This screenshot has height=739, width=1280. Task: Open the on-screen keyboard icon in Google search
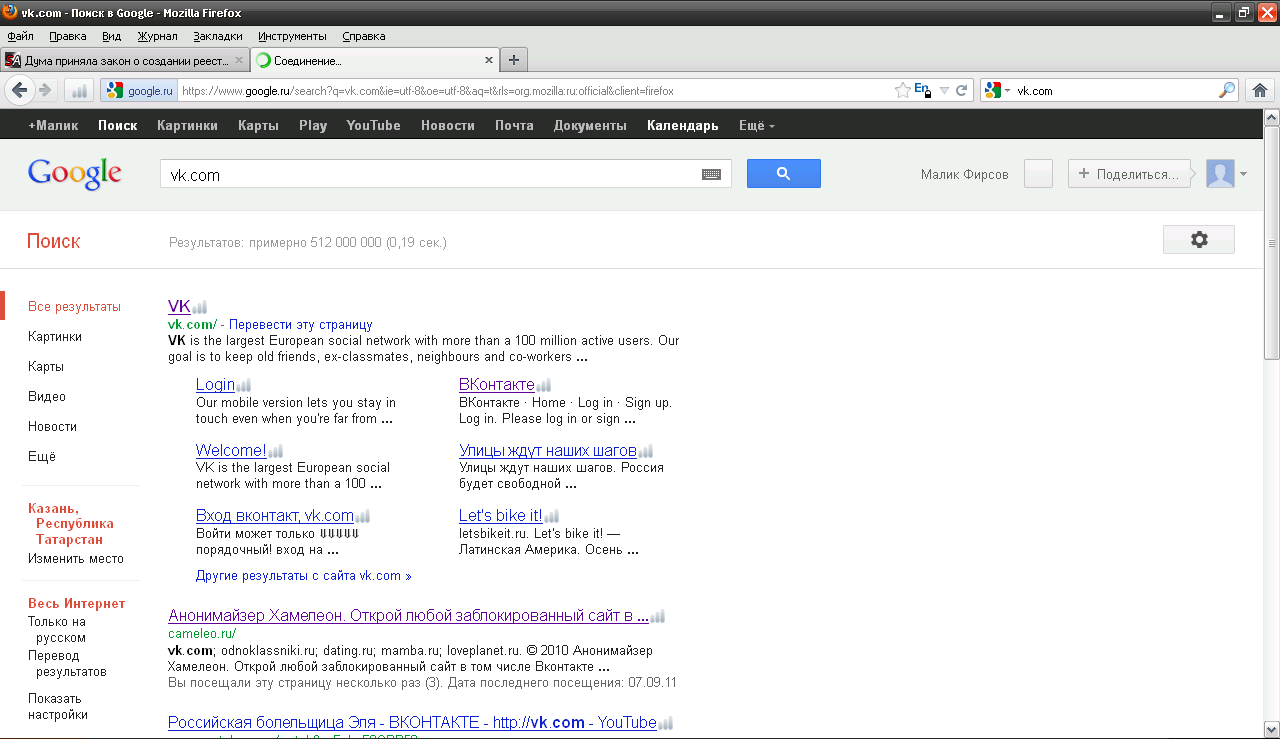(x=711, y=174)
